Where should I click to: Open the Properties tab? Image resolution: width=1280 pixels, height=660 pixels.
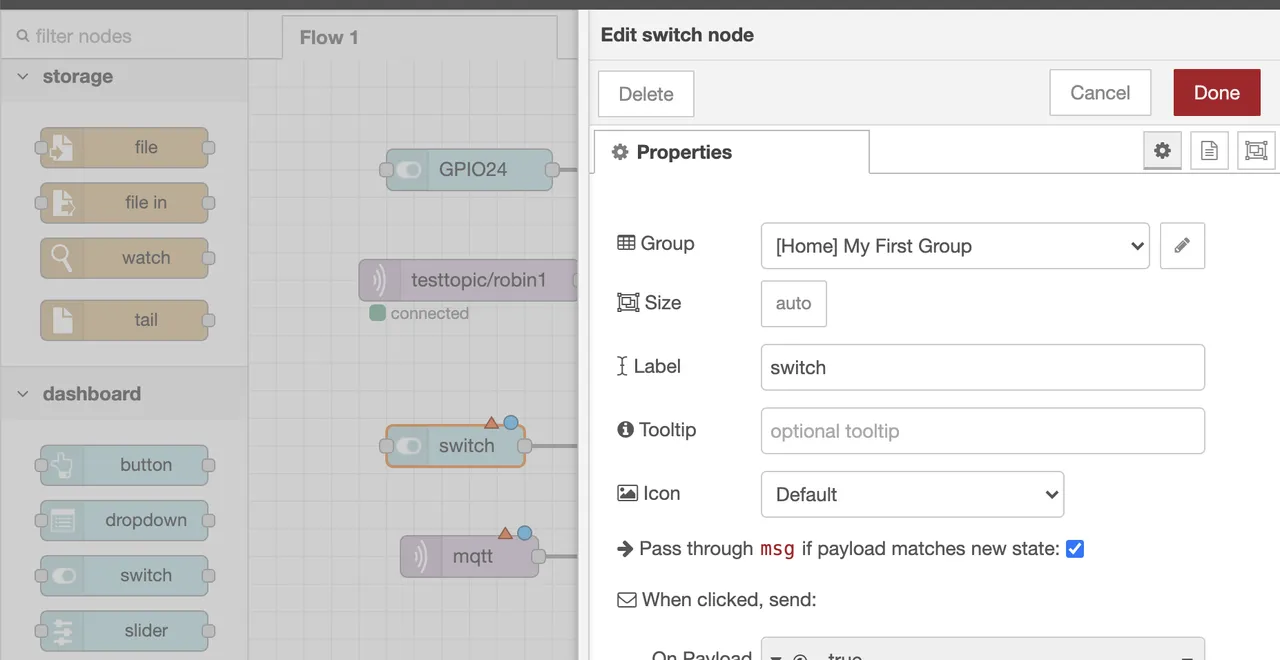[x=731, y=152]
